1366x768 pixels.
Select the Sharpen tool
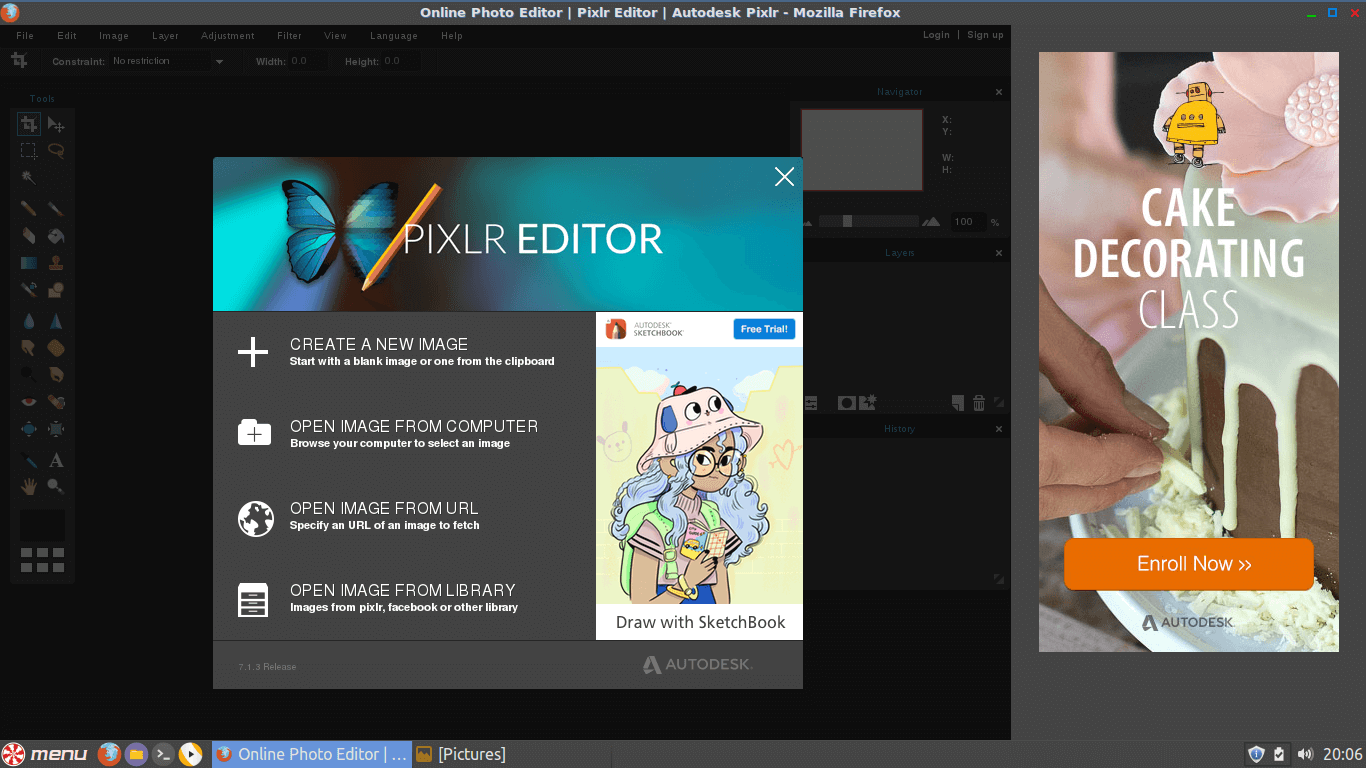pos(56,321)
